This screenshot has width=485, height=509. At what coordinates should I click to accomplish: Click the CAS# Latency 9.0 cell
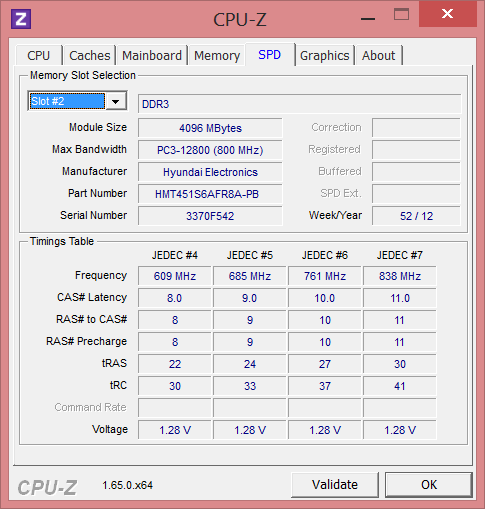point(250,298)
